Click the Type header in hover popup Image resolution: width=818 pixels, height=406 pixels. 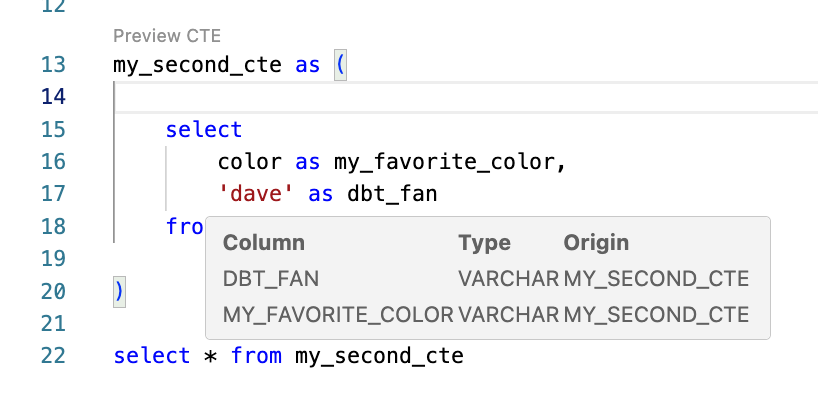click(x=484, y=243)
